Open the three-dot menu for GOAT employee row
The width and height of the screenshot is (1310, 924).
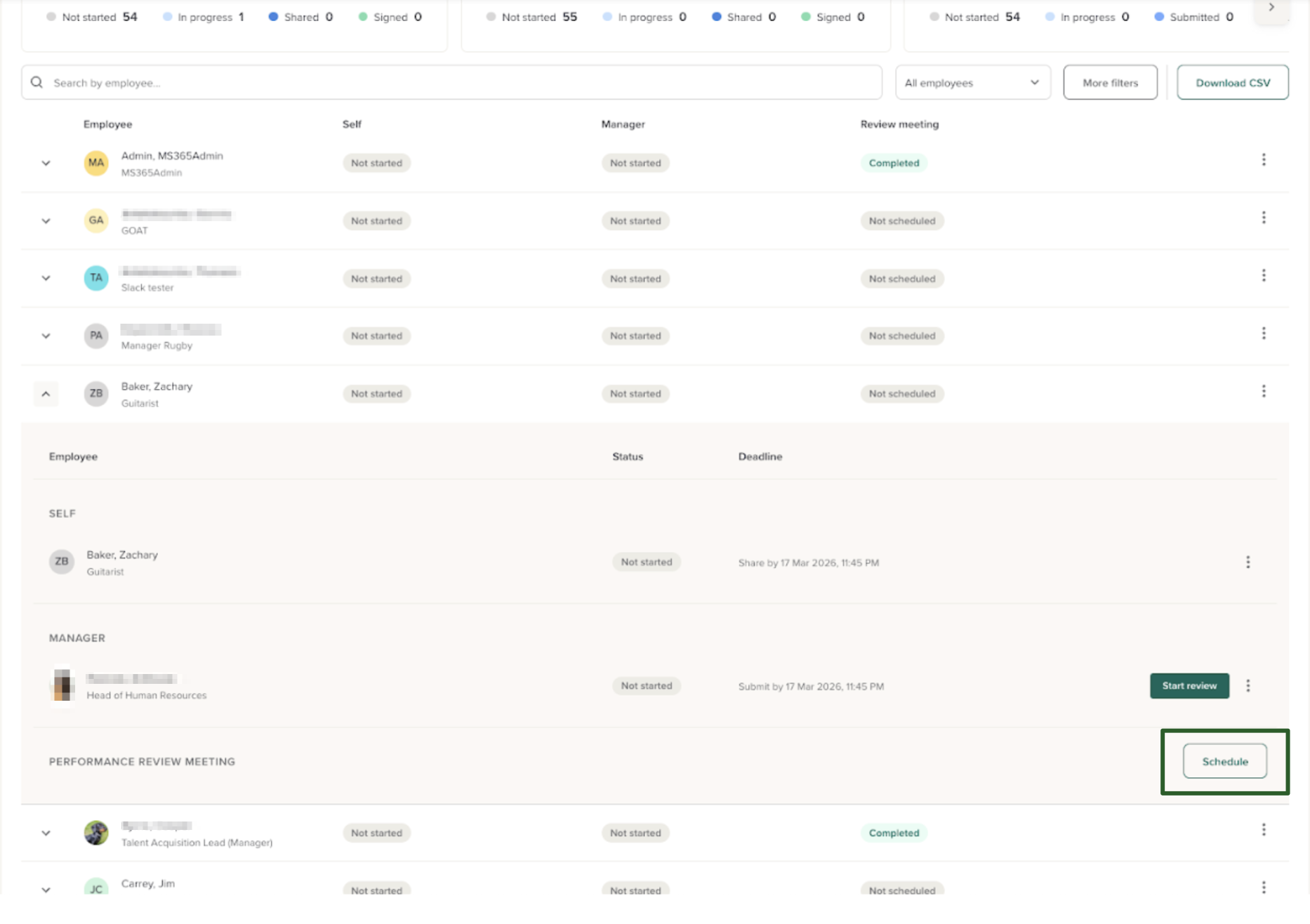1264,218
